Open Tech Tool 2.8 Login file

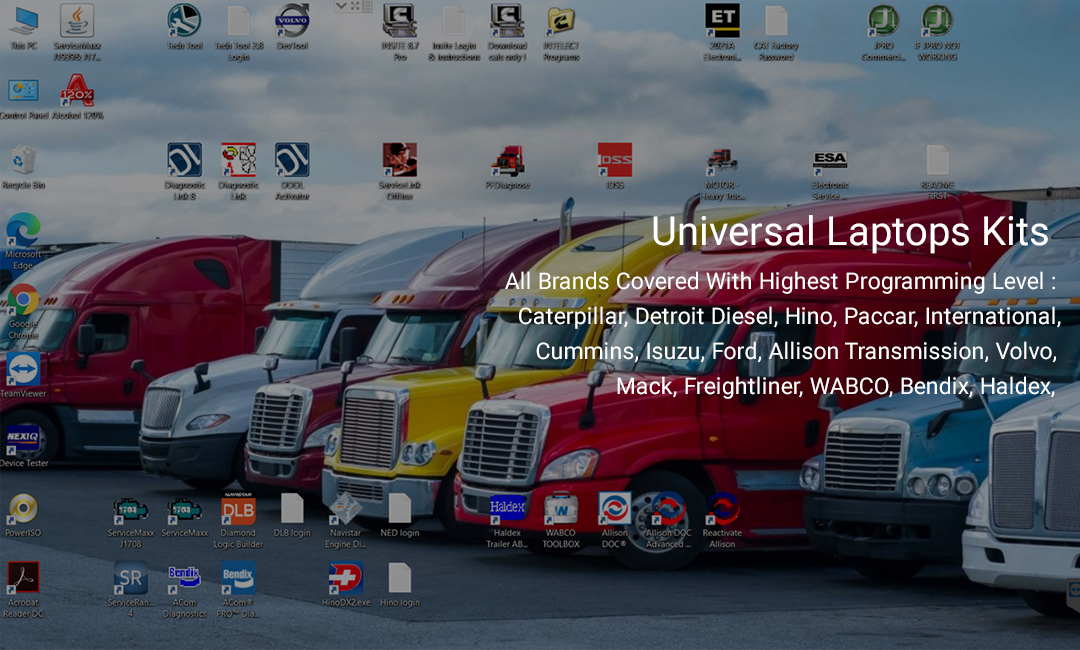pos(238,31)
